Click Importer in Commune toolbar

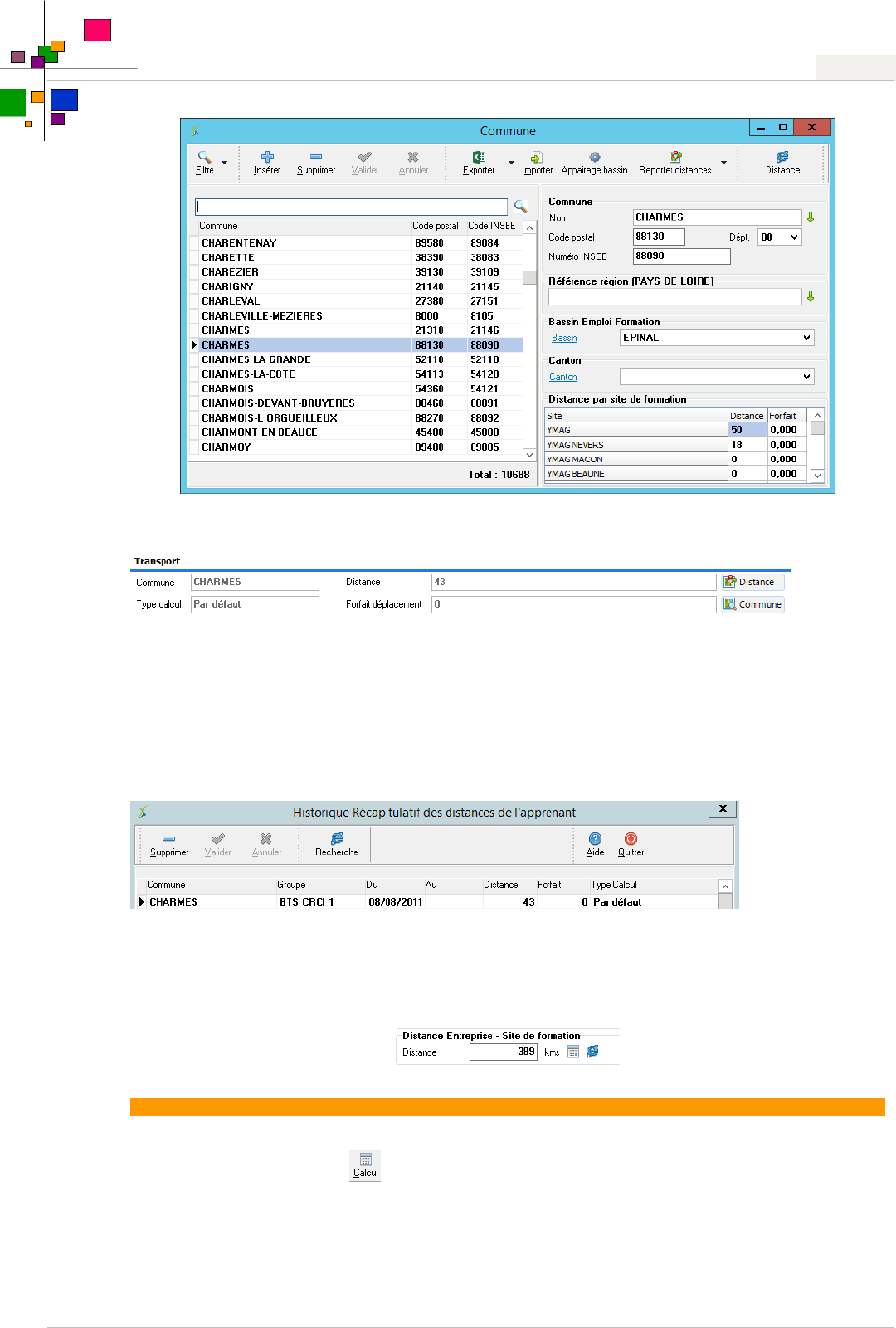pyautogui.click(x=537, y=163)
